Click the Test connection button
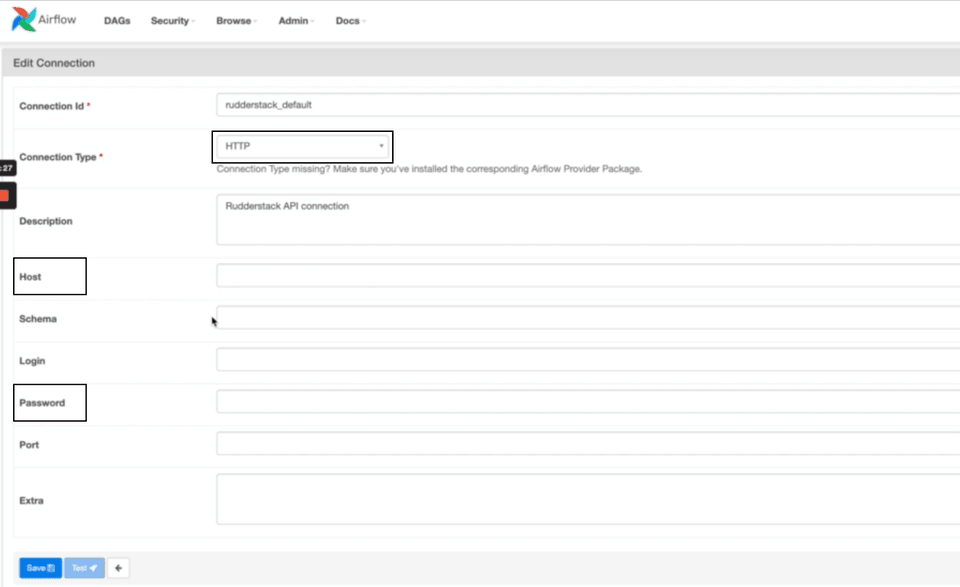This screenshot has height=587, width=960. [x=84, y=568]
